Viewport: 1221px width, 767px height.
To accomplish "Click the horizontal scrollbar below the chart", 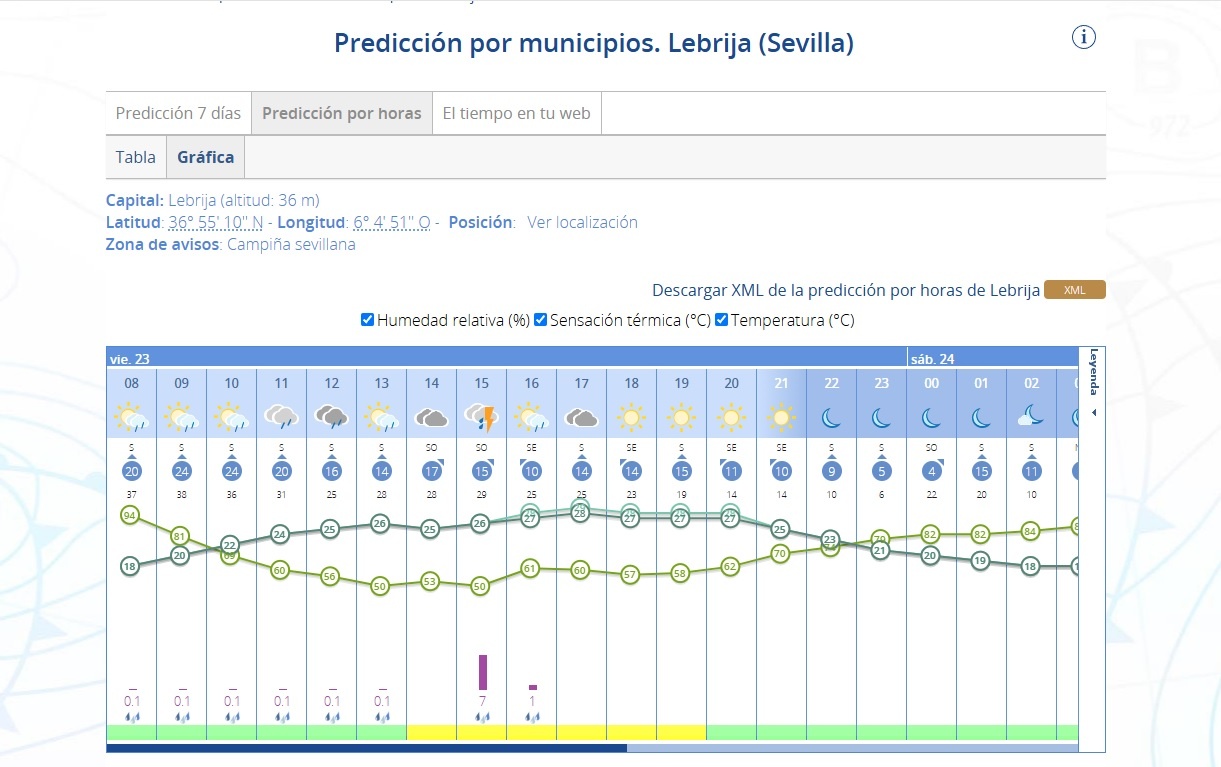I will tap(366, 747).
